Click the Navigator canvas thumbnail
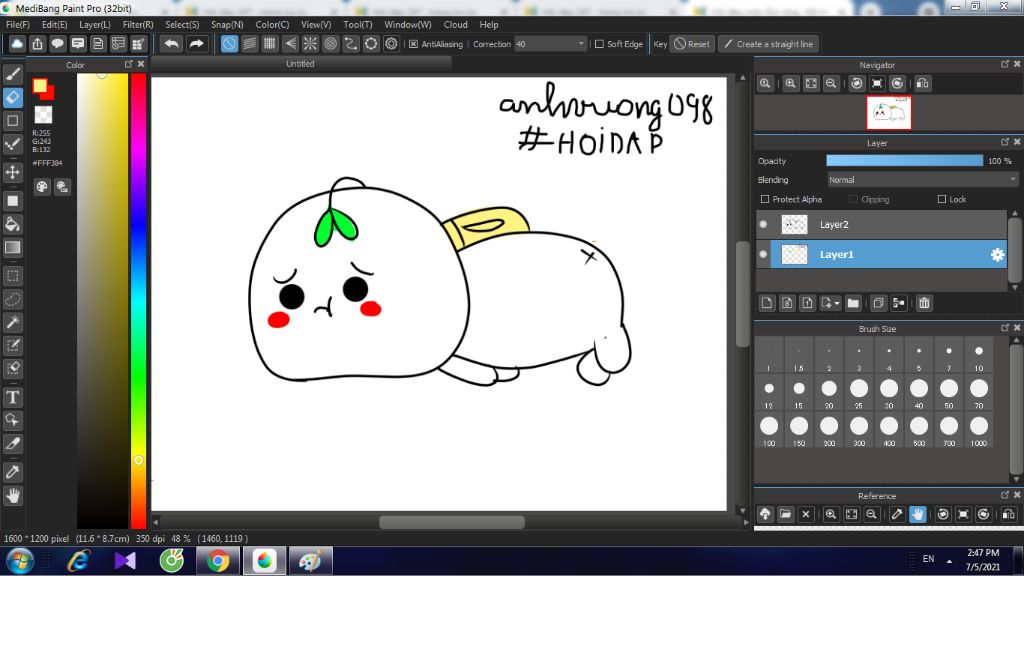Image resolution: width=1024 pixels, height=661 pixels. pyautogui.click(x=888, y=112)
